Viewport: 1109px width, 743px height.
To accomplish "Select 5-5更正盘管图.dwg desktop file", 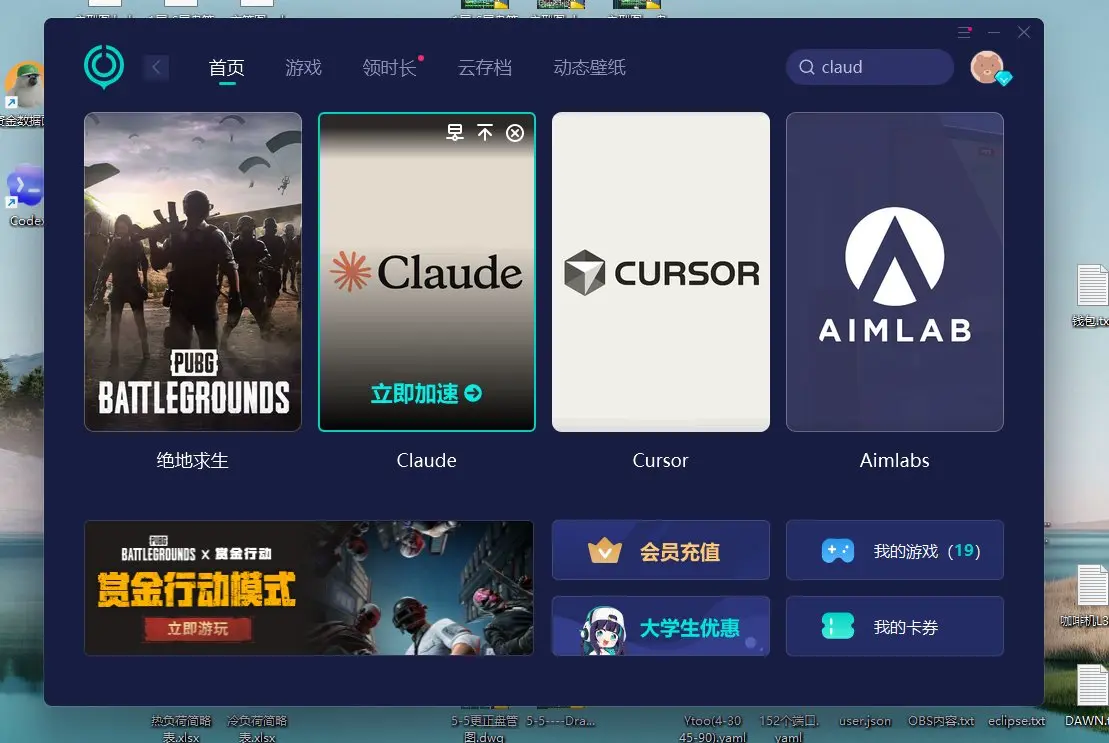I will pos(484,728).
